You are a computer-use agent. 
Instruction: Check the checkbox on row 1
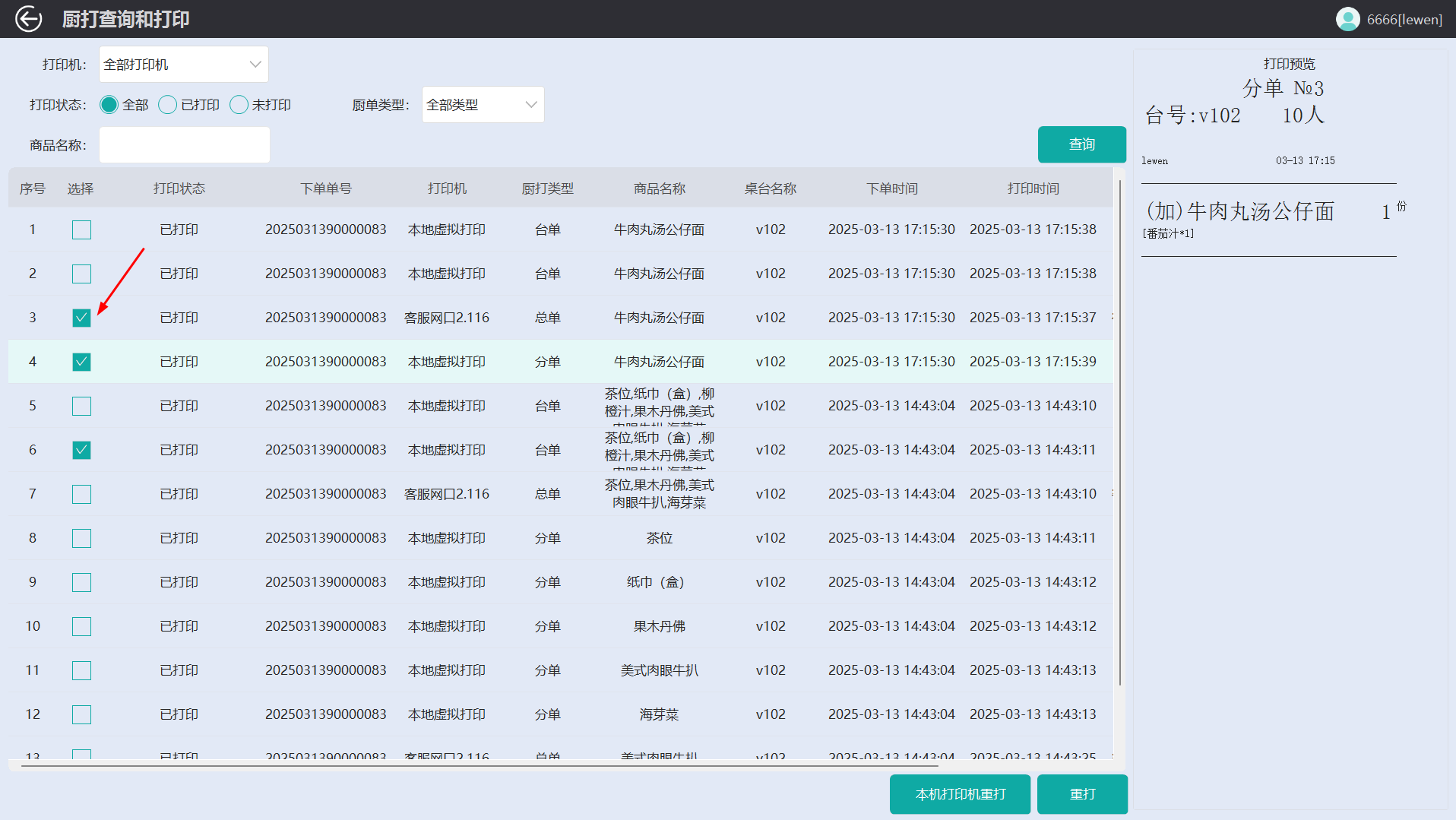tap(81, 229)
